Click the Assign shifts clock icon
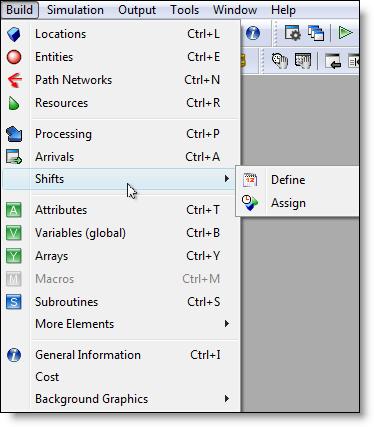The image size is (374, 427). pyautogui.click(x=250, y=203)
